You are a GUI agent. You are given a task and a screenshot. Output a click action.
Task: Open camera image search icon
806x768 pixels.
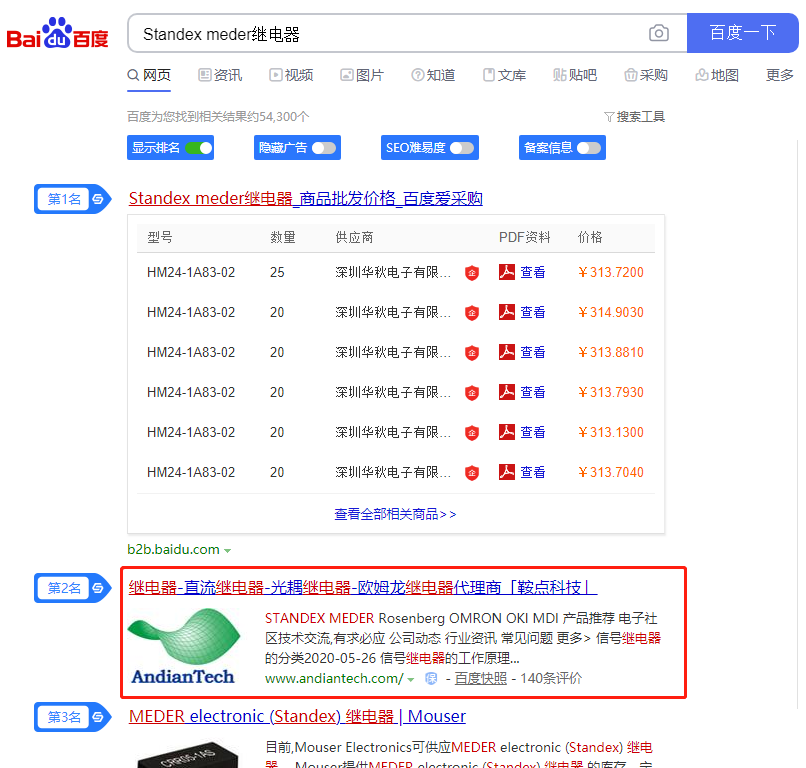click(x=658, y=33)
